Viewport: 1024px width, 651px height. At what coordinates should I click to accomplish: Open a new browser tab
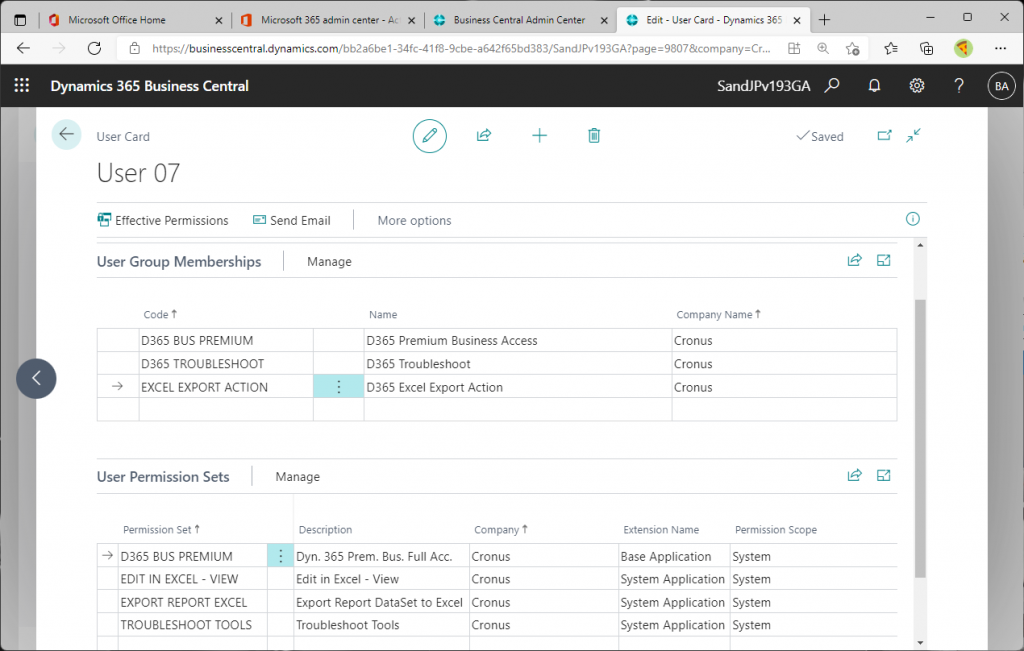(x=824, y=20)
